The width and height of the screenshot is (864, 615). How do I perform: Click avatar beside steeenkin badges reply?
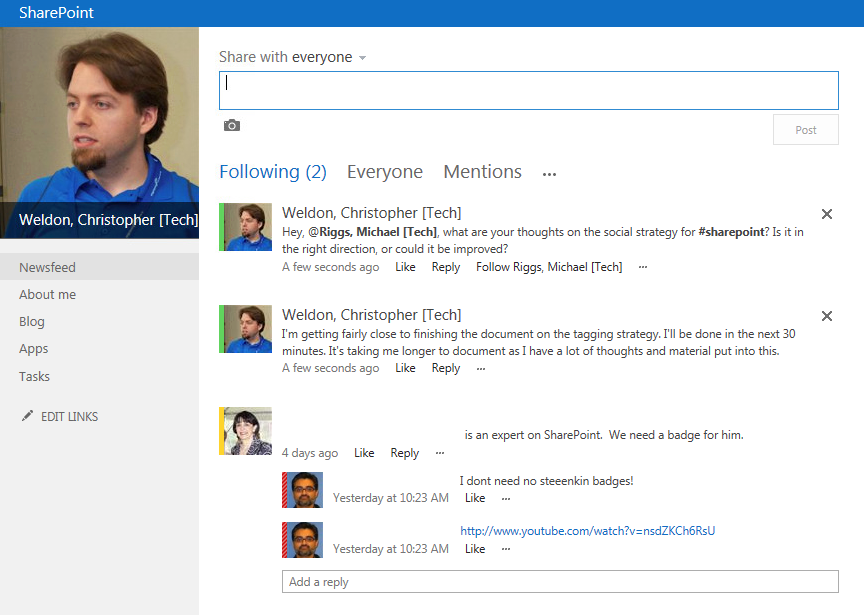pyautogui.click(x=305, y=490)
